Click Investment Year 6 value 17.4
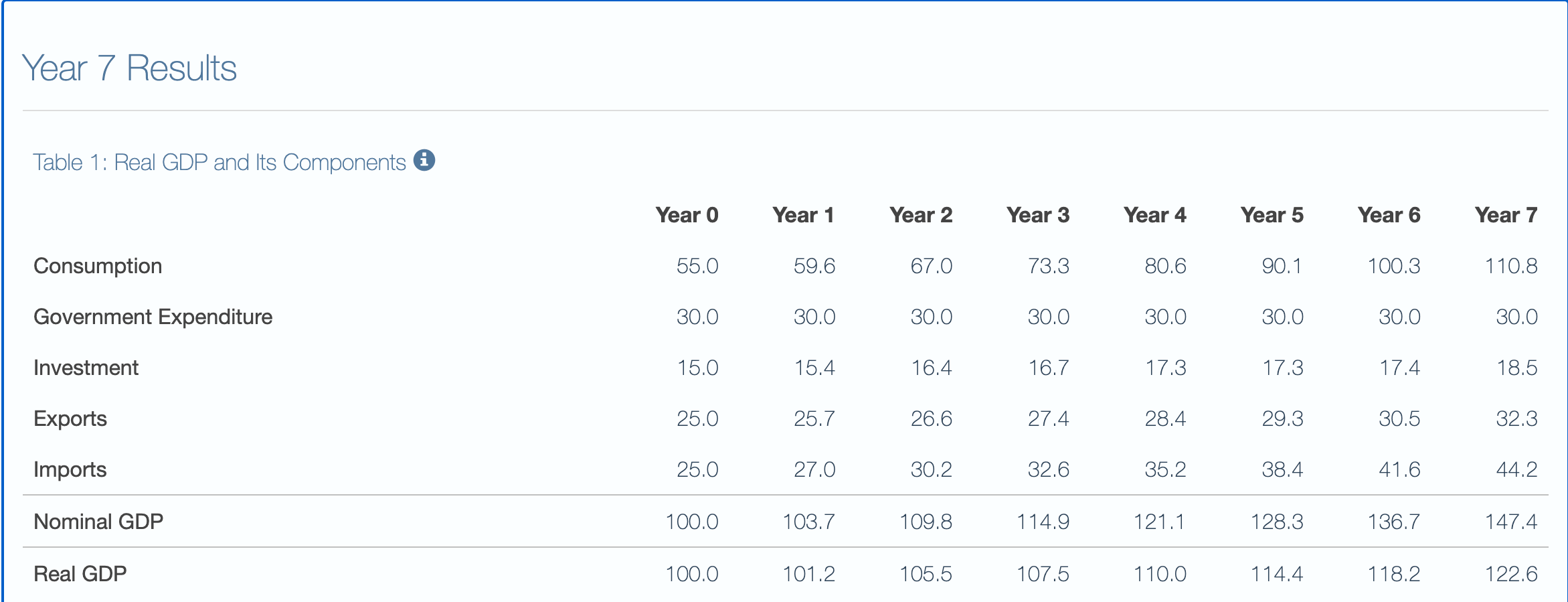The height and width of the screenshot is (602, 1568). click(x=1401, y=368)
